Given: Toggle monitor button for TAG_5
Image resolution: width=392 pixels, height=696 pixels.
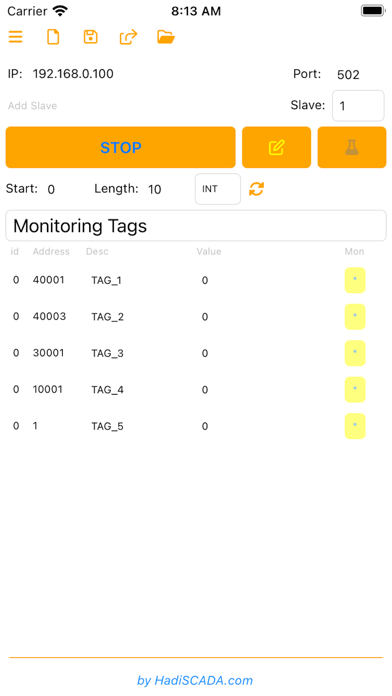Looking at the screenshot, I should [x=355, y=426].
